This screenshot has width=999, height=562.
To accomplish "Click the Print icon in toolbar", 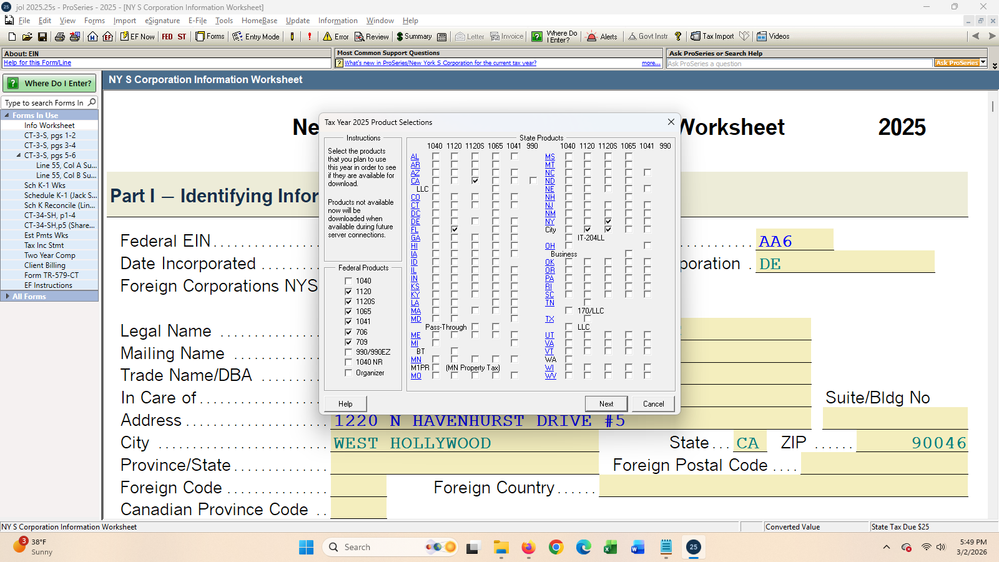I will (59, 36).
